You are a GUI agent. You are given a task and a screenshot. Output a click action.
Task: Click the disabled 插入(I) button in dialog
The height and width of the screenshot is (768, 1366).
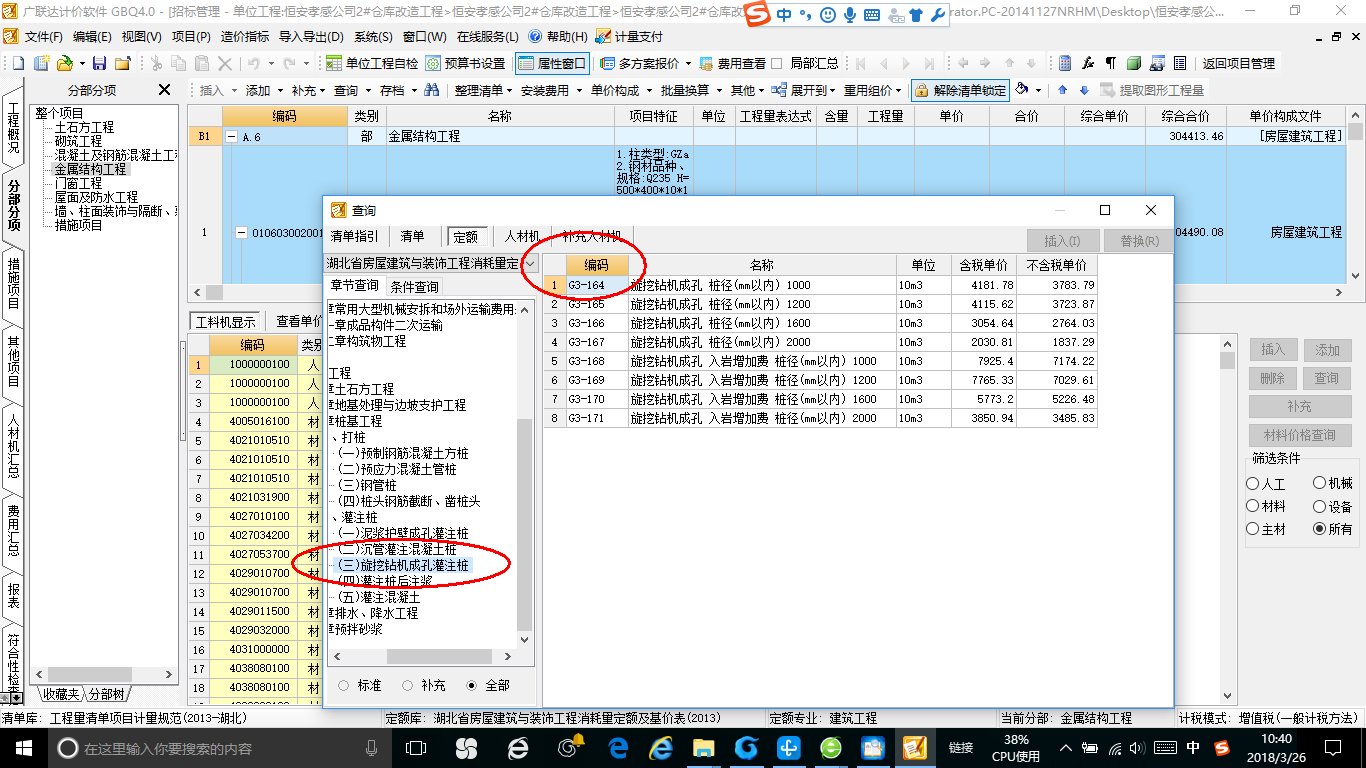(1062, 241)
